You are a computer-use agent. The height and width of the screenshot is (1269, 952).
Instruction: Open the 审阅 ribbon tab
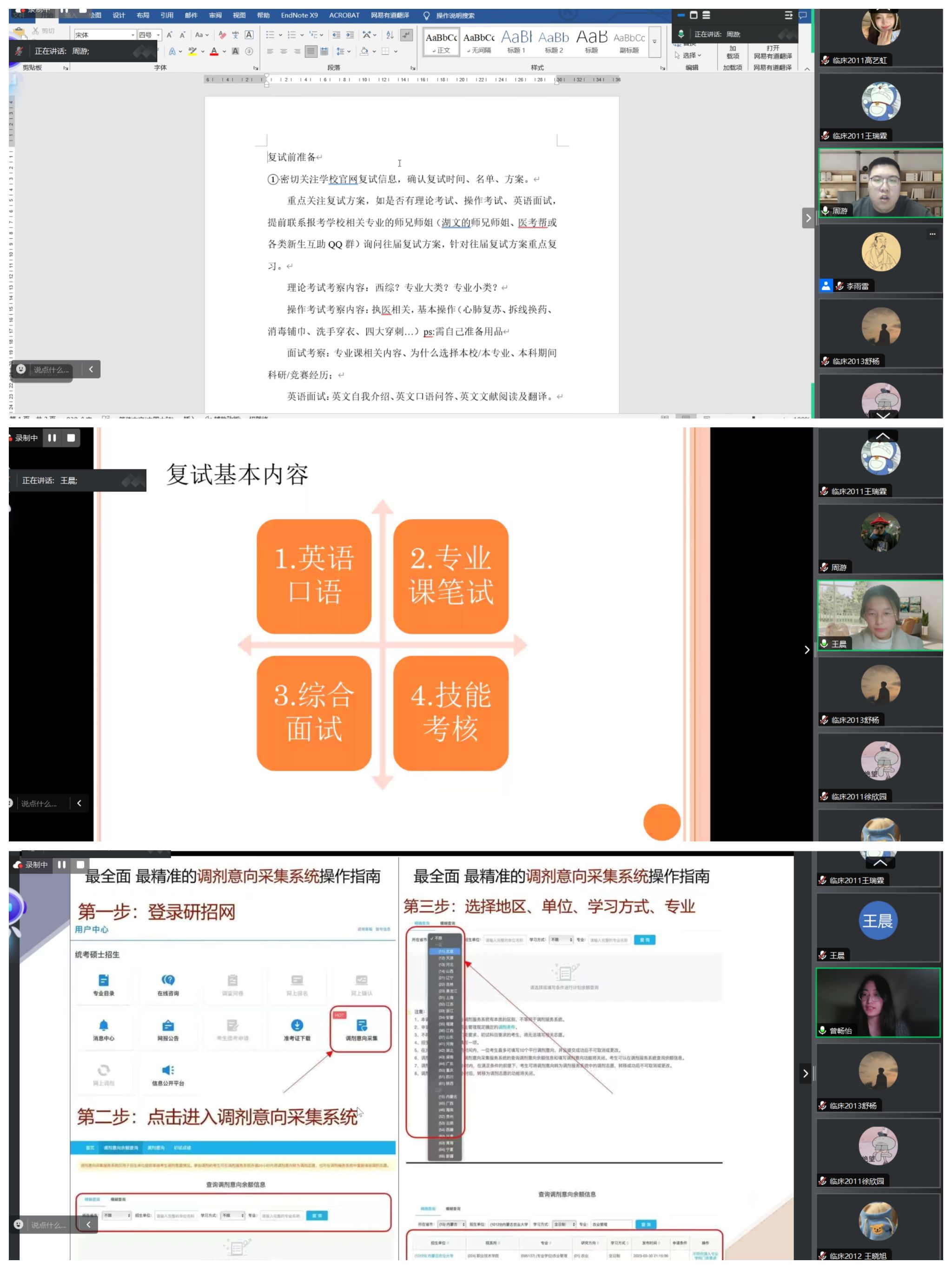tap(215, 15)
